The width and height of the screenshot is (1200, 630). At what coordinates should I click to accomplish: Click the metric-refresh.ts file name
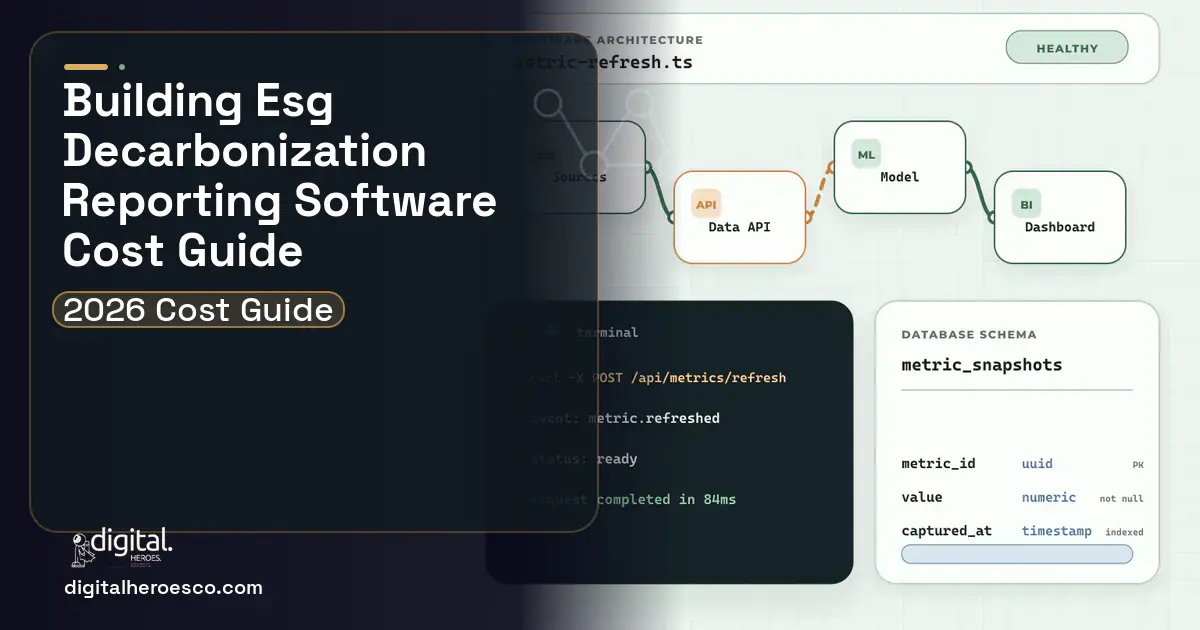point(605,62)
